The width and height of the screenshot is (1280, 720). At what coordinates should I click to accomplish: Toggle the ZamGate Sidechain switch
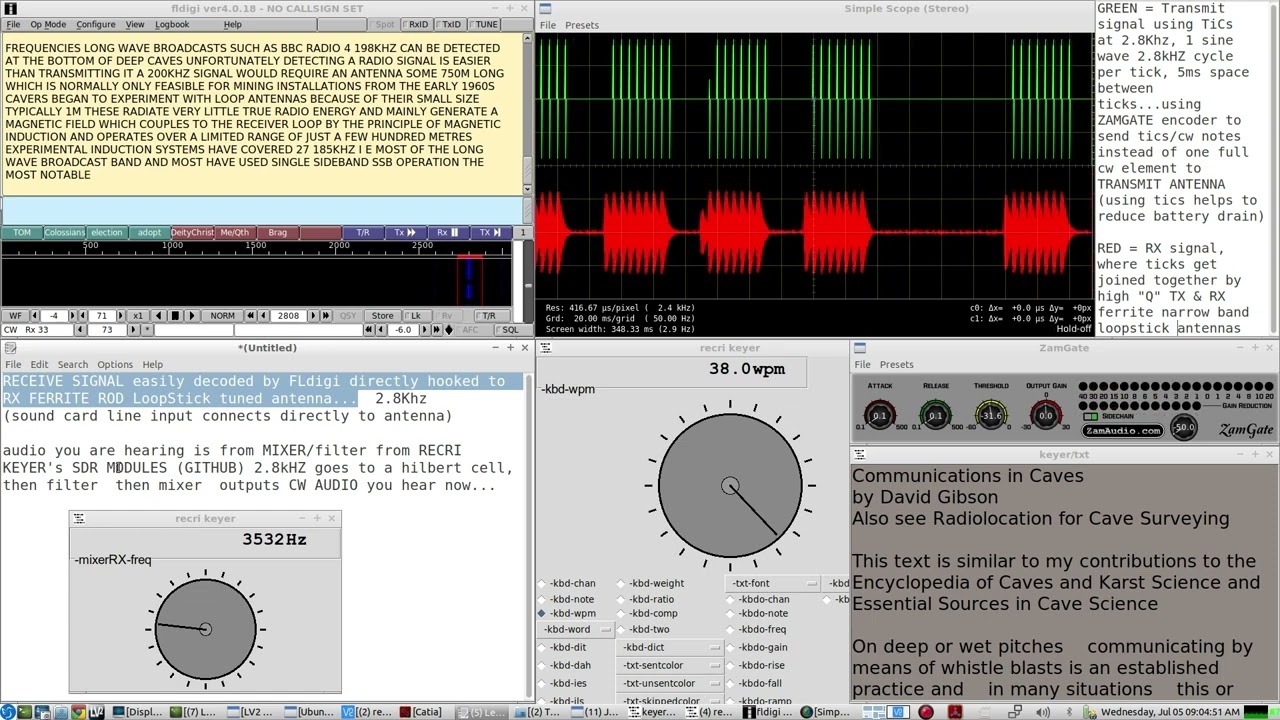click(x=1092, y=417)
